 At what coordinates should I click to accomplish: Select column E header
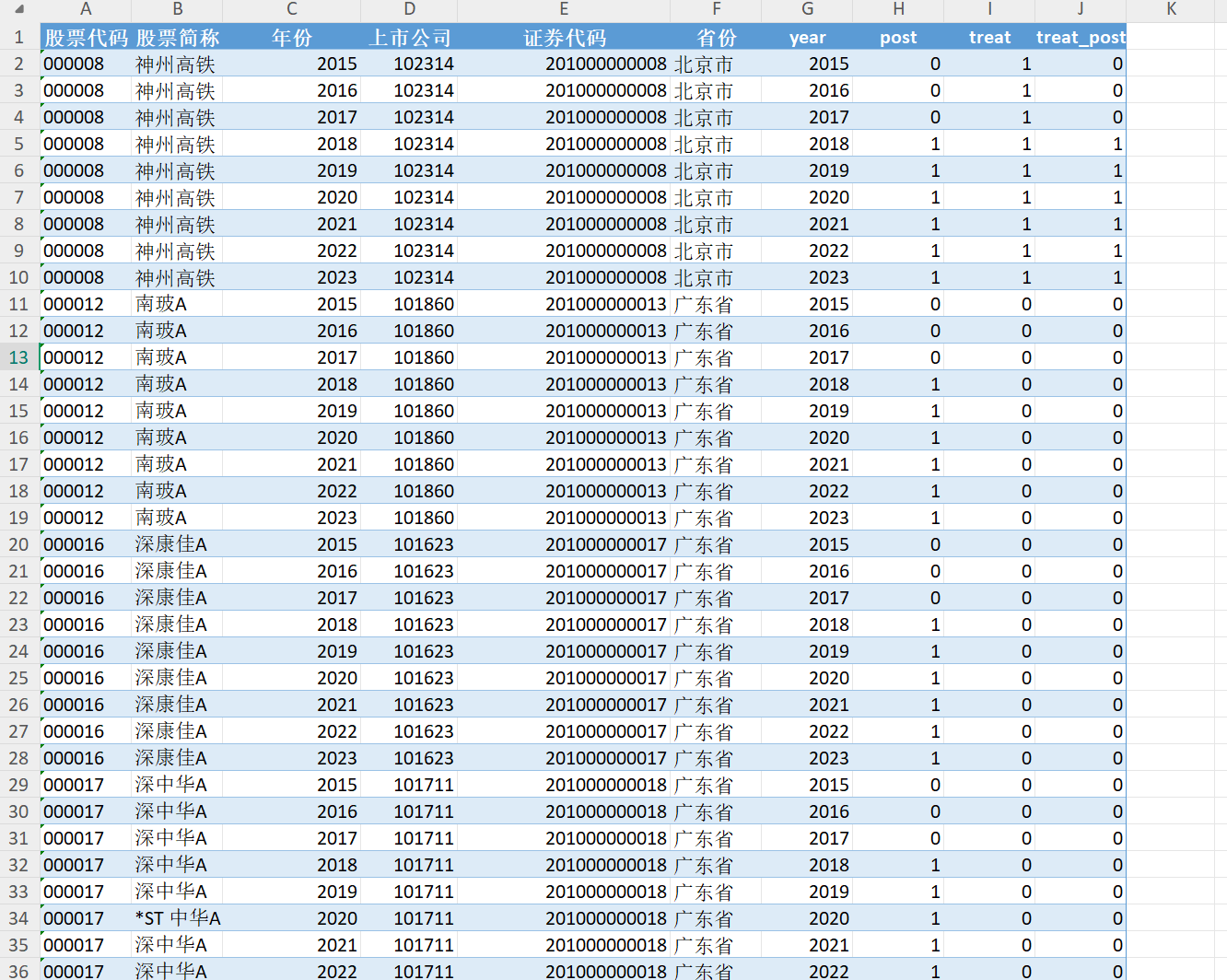(564, 9)
